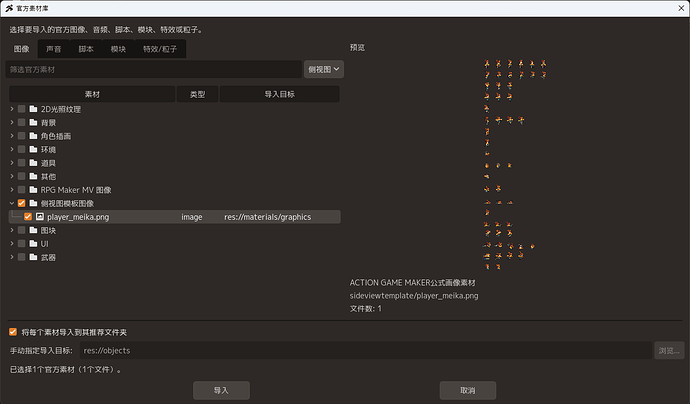
Task: Check the 武器 folder checkbox
Action: pos(21,257)
